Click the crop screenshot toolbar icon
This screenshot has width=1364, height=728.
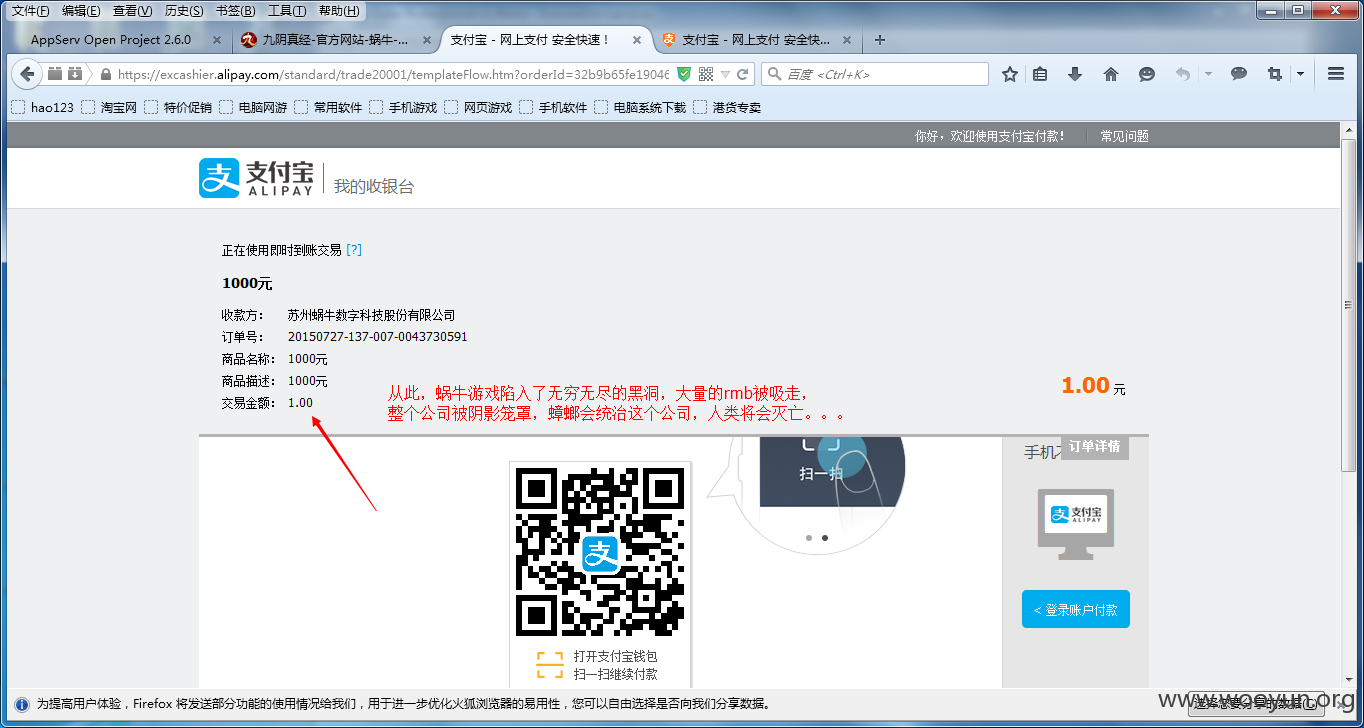point(1274,74)
